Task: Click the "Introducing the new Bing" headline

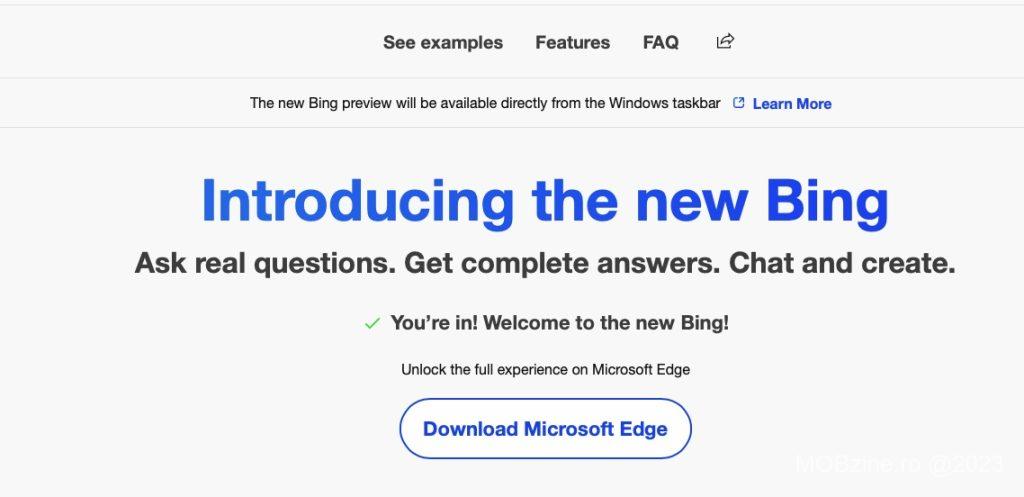Action: 544,201
